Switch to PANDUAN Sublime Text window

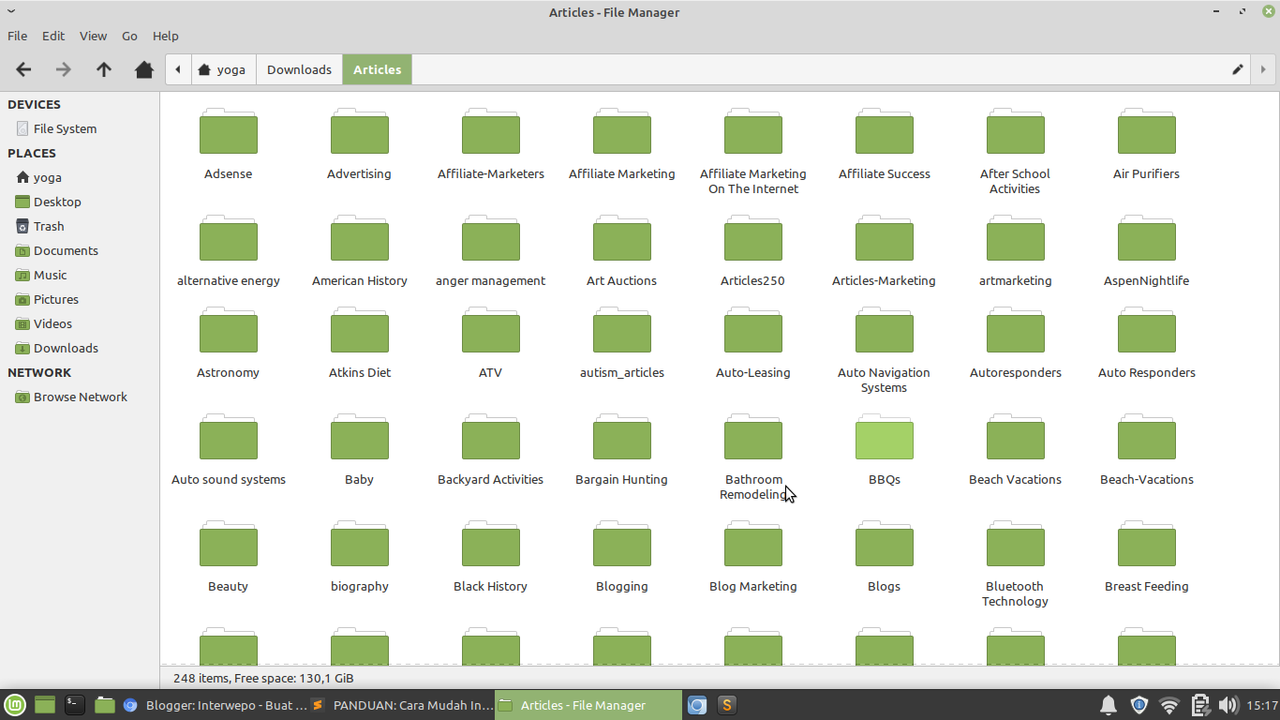coord(403,705)
